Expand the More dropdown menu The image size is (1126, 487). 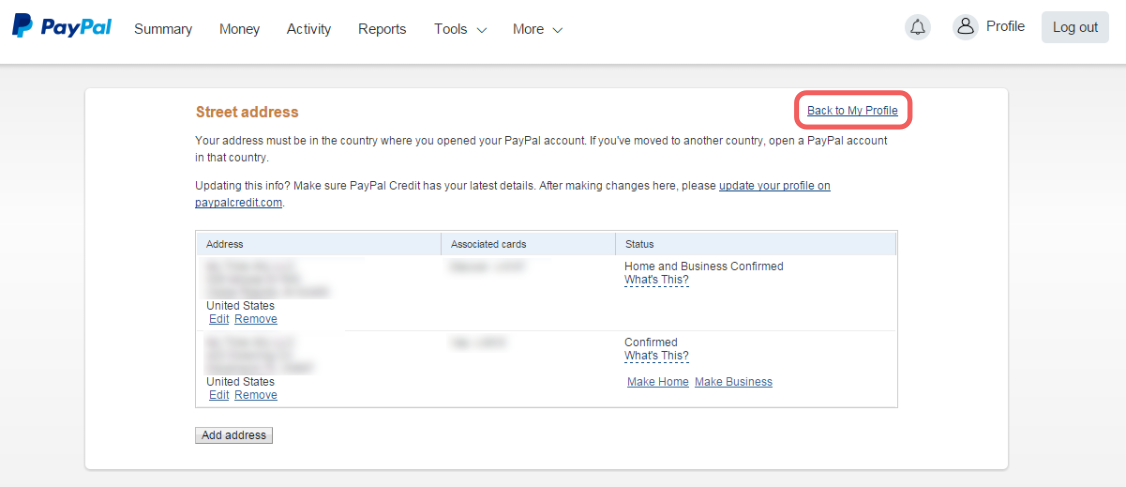click(x=537, y=29)
